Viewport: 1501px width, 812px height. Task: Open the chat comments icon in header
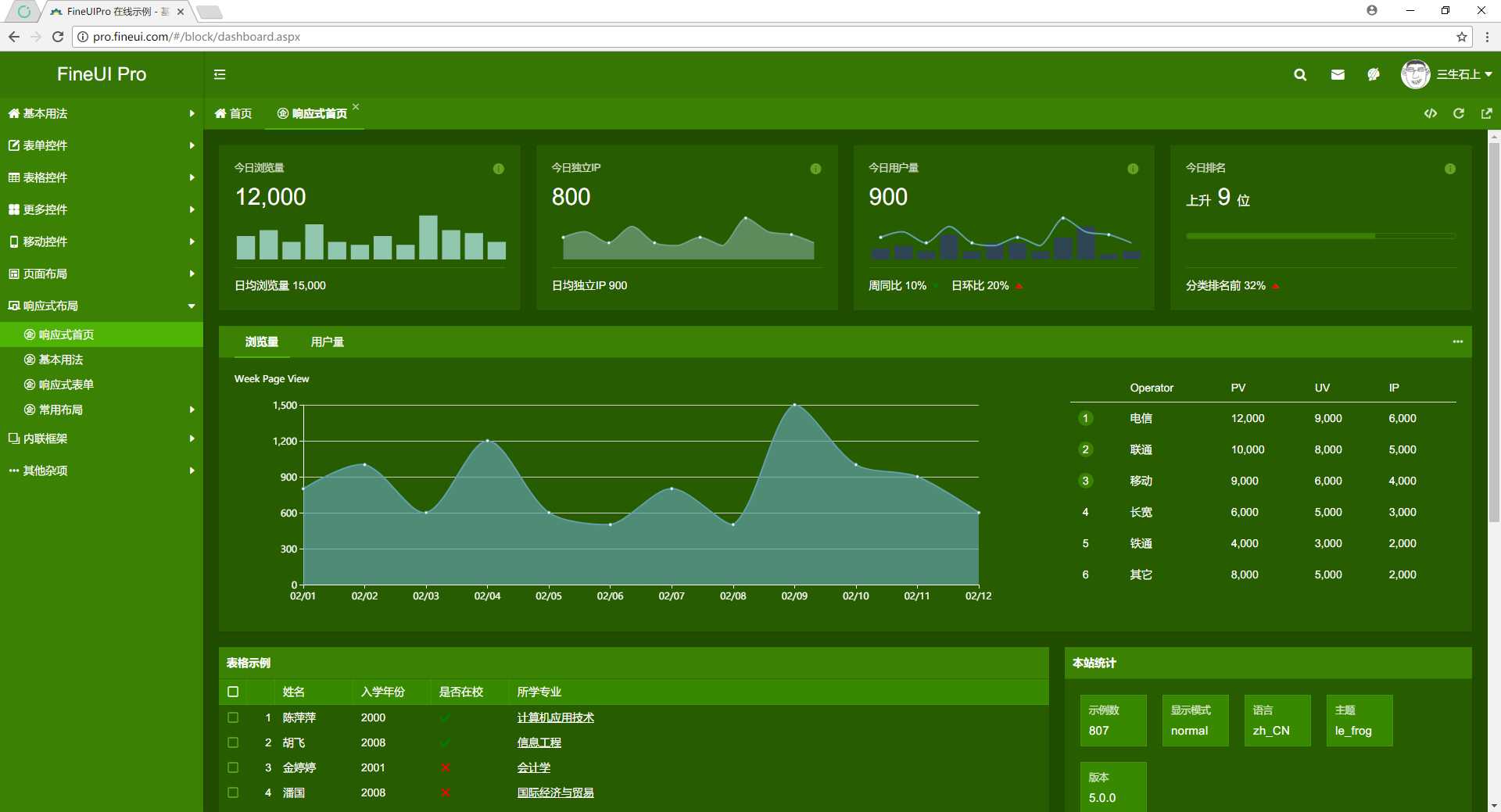click(x=1374, y=74)
